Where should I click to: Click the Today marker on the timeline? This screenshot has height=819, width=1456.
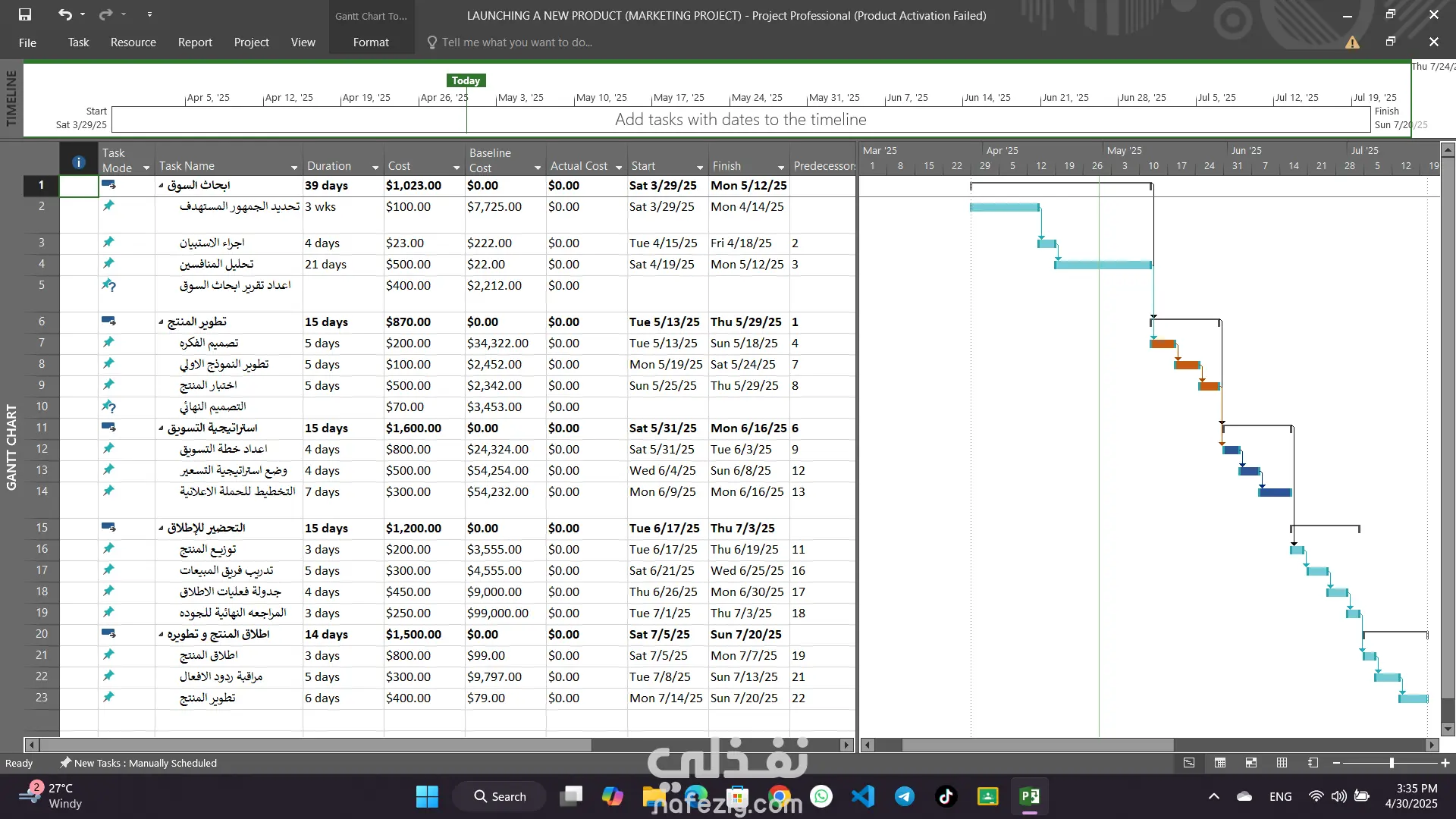466,80
